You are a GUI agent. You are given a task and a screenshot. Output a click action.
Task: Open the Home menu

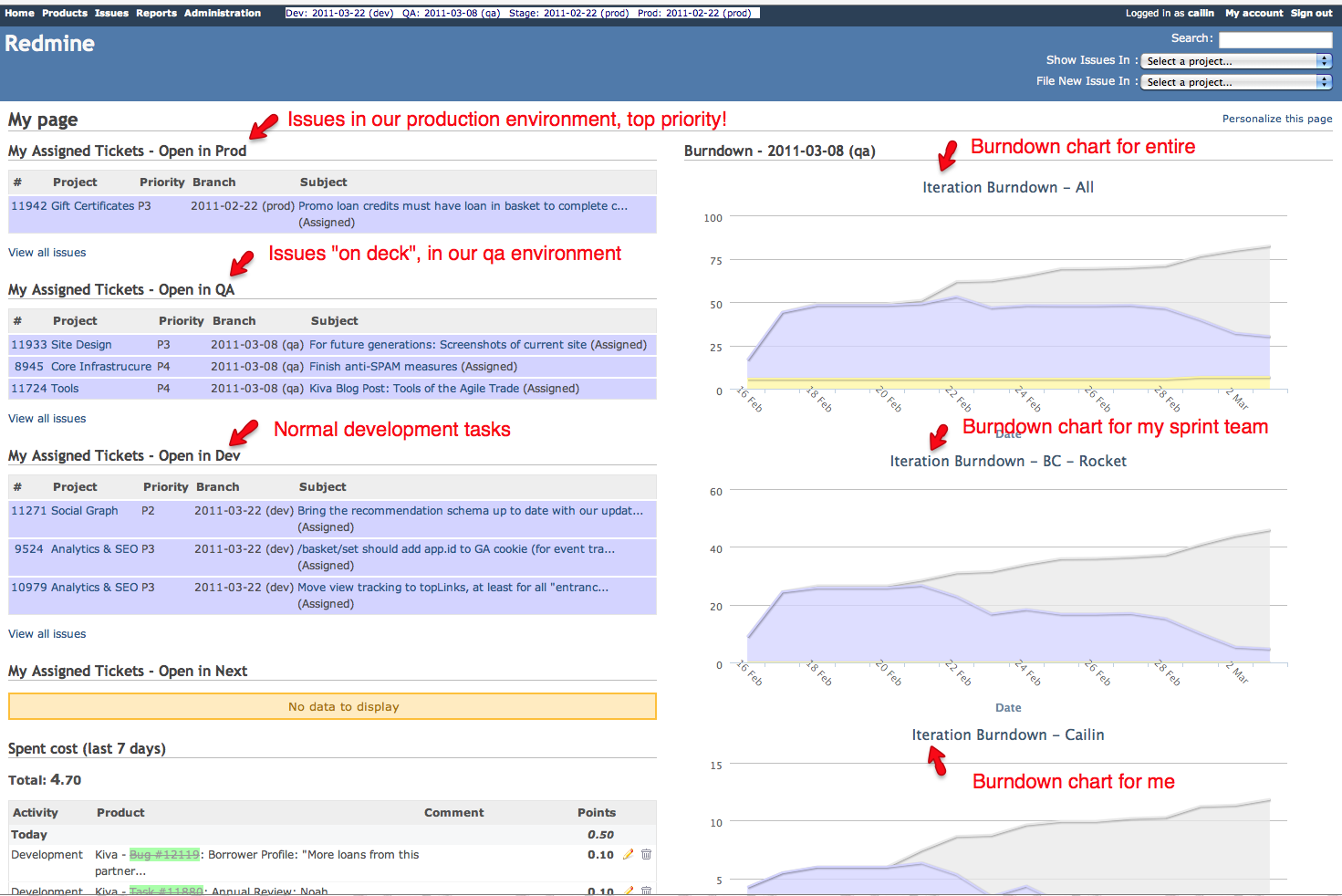[19, 13]
